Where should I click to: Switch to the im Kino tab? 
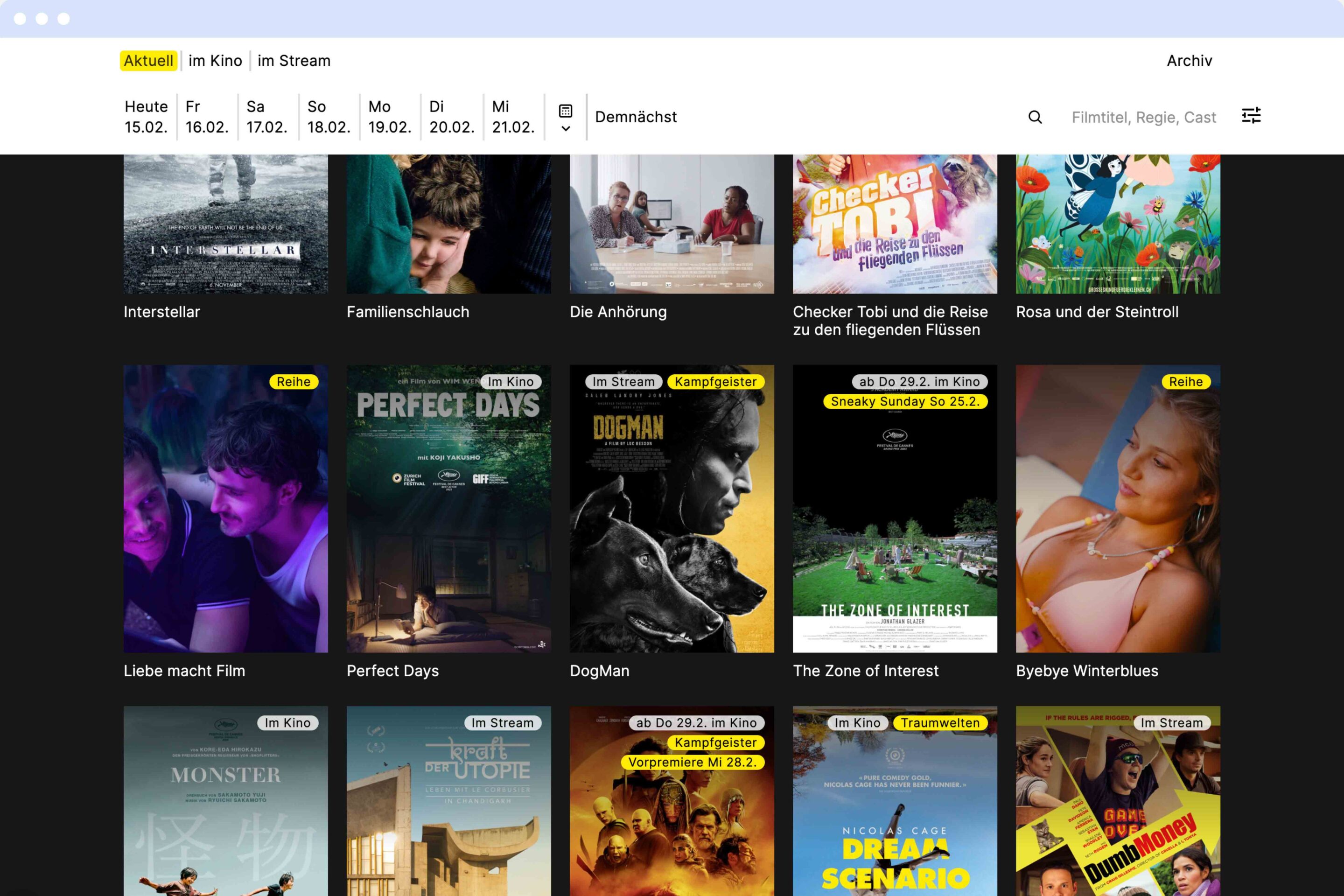215,61
